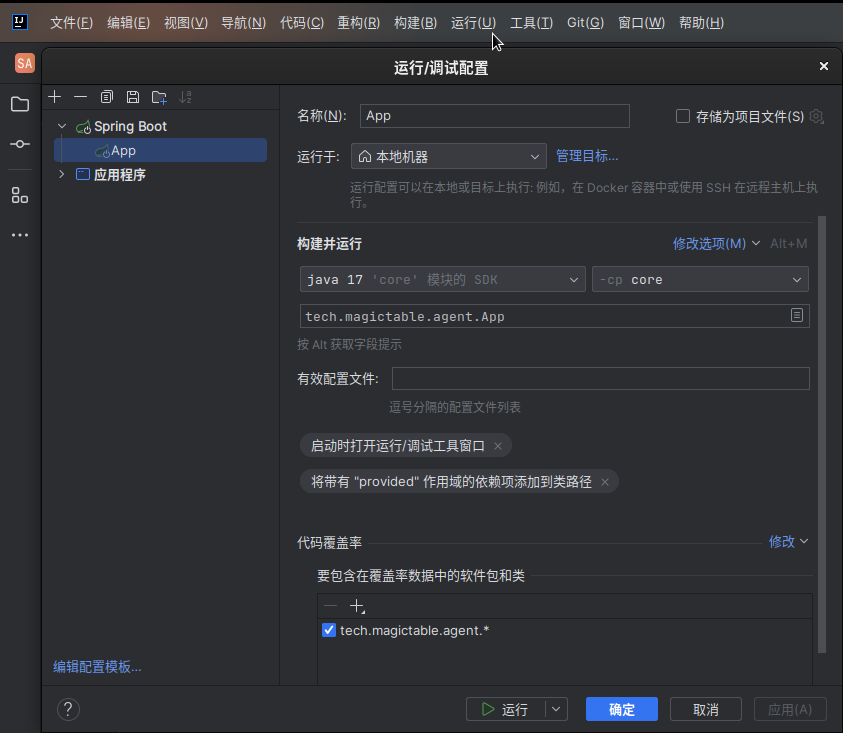Open the Git(G) menu
This screenshot has height=733, width=843.
(x=585, y=22)
